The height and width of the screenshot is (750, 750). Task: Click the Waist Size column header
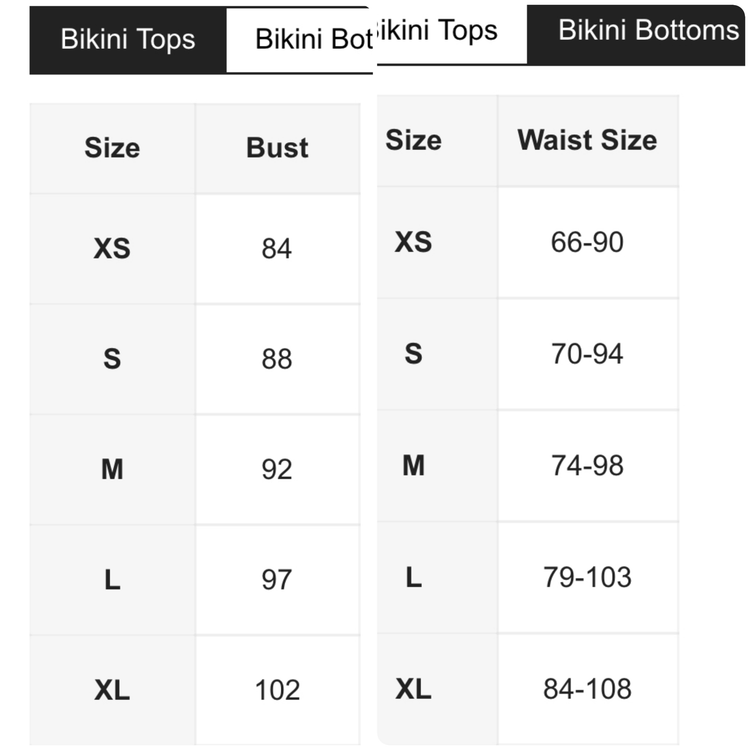[587, 140]
